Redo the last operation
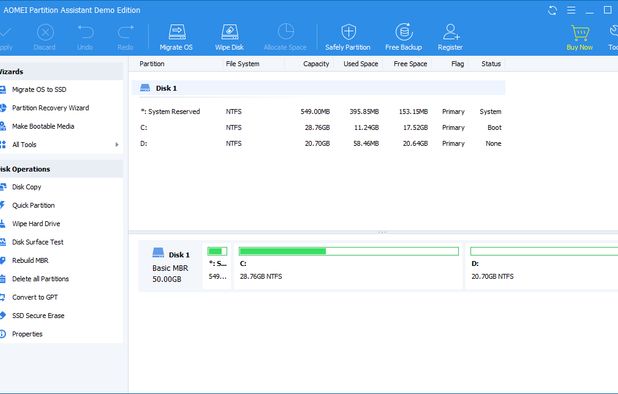This screenshot has width=618, height=394. pyautogui.click(x=125, y=37)
